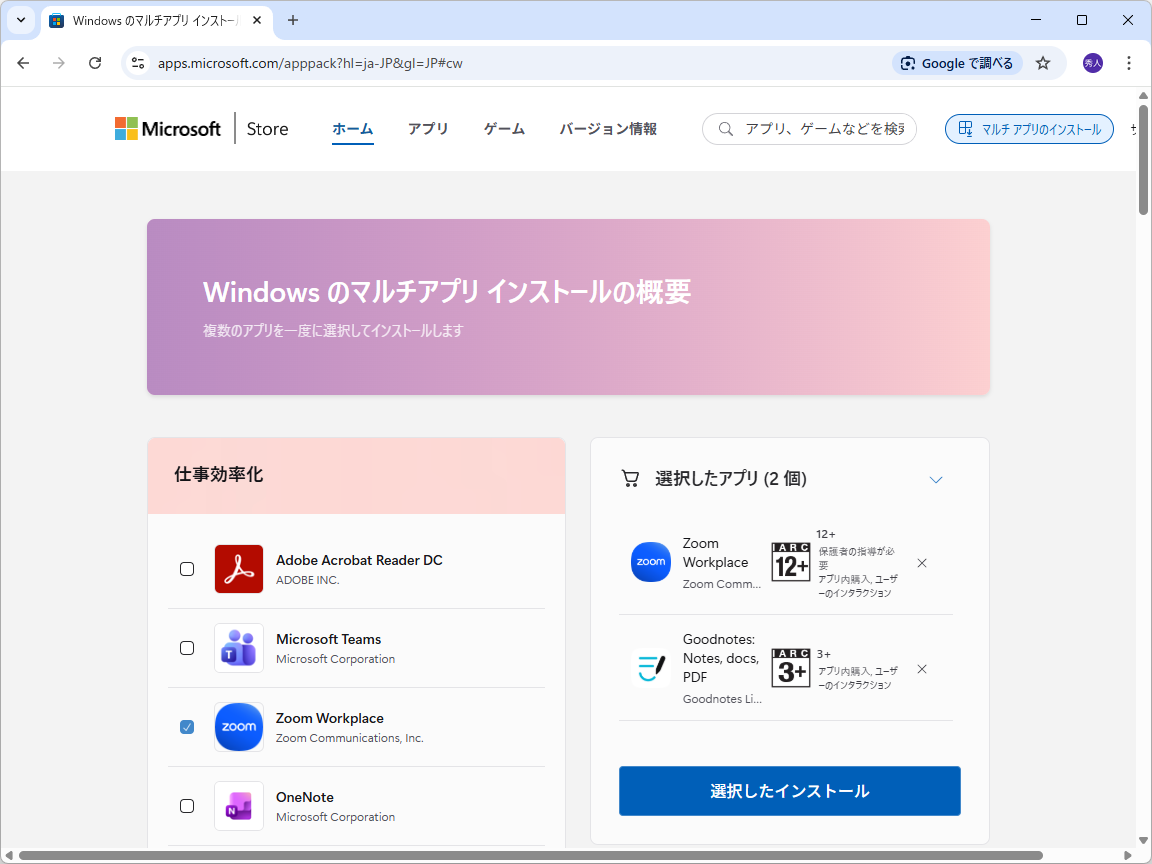Open the ゲーム section in navigation

pos(504,128)
